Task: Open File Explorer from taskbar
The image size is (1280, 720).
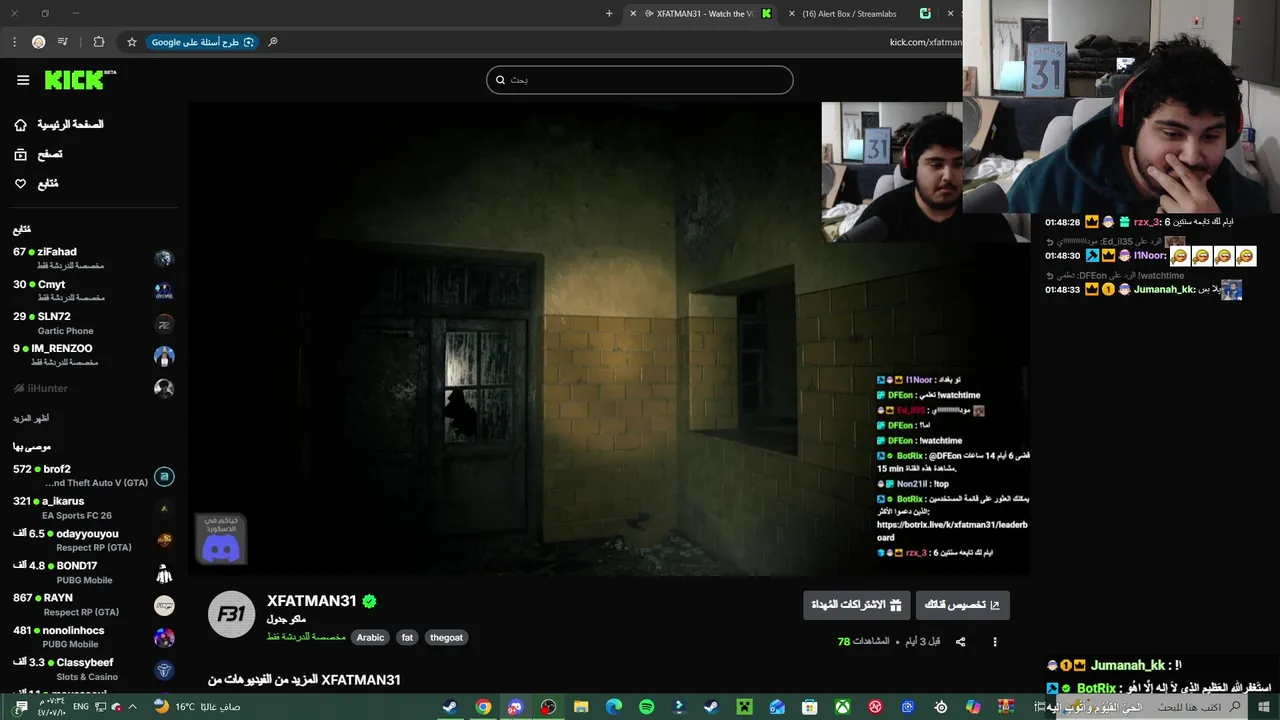Action: pyautogui.click(x=581, y=707)
